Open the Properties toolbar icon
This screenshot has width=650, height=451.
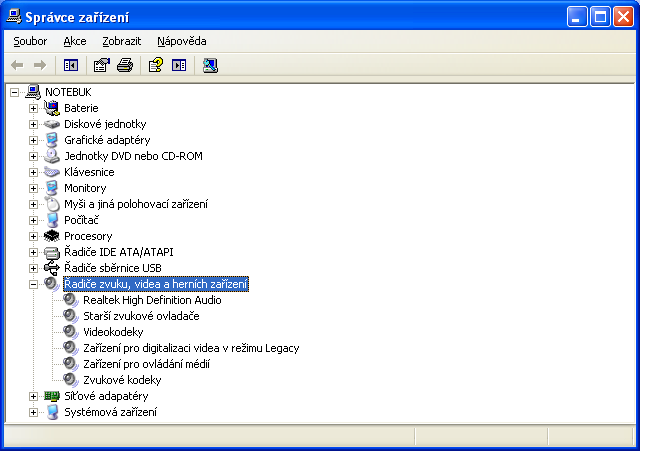coord(102,65)
